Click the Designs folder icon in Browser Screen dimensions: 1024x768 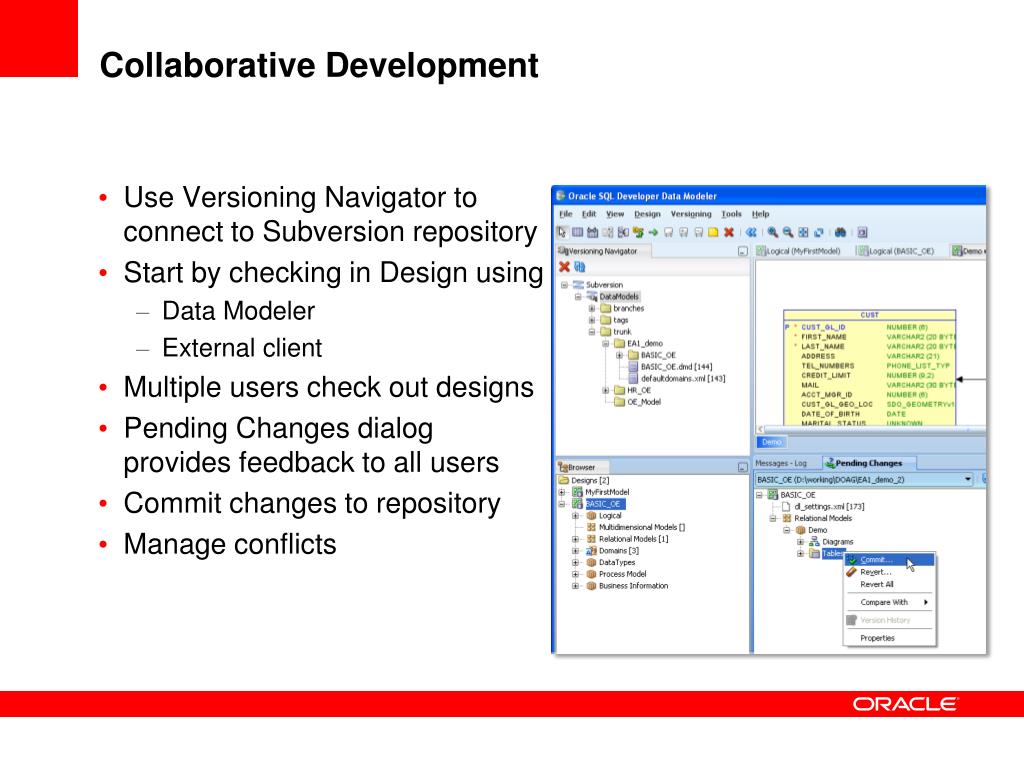point(564,480)
